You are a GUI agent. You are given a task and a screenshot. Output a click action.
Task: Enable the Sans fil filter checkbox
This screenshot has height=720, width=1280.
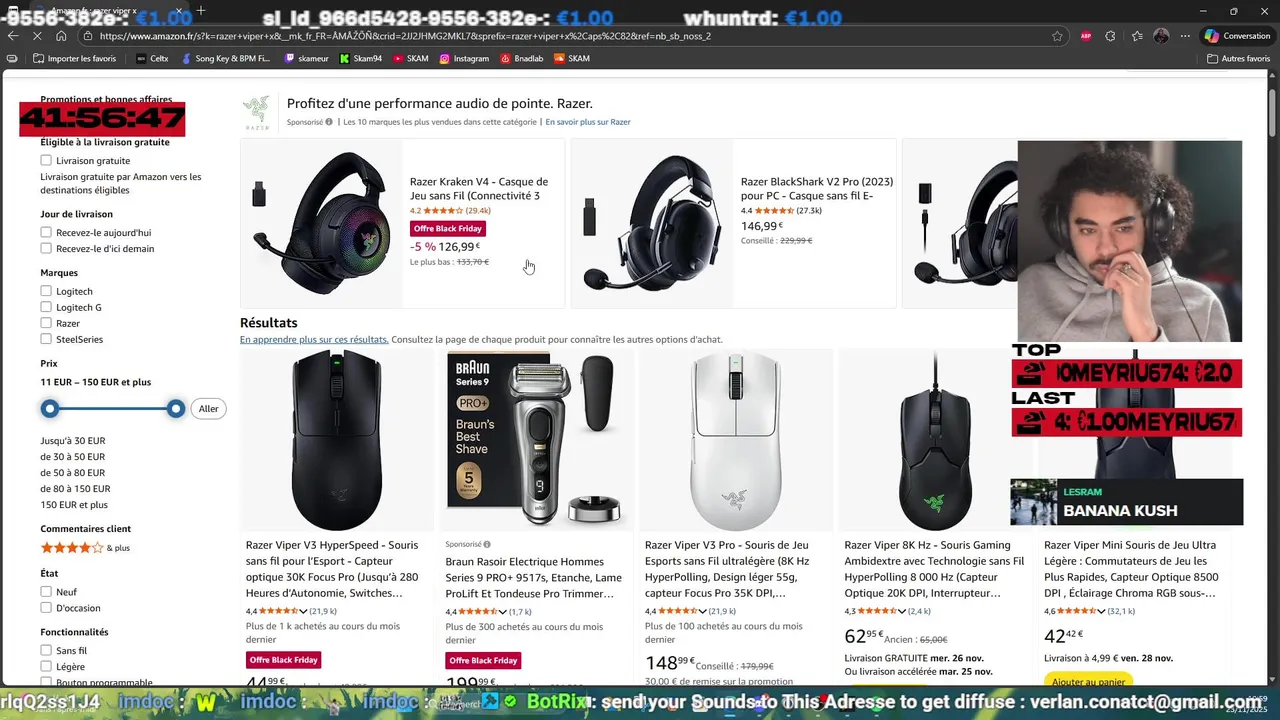(x=46, y=650)
